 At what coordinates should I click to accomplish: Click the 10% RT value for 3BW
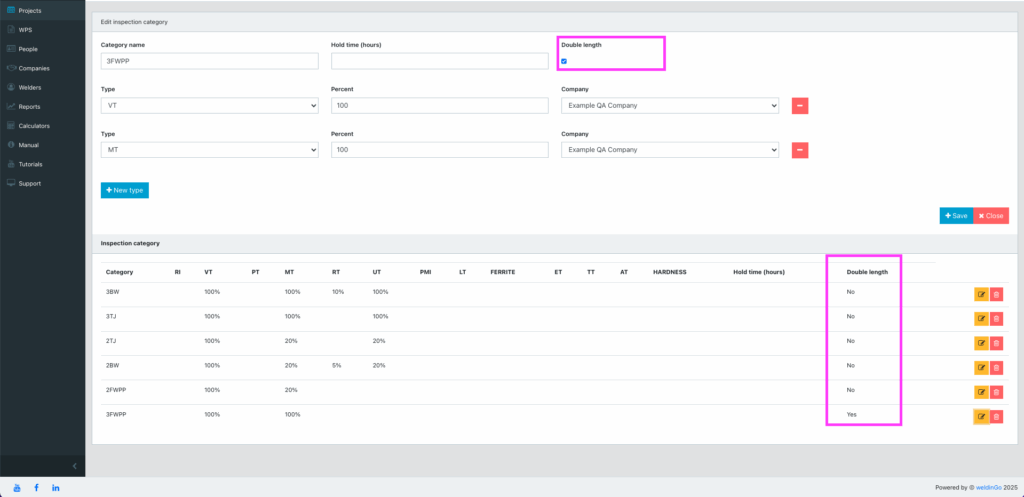point(338,292)
